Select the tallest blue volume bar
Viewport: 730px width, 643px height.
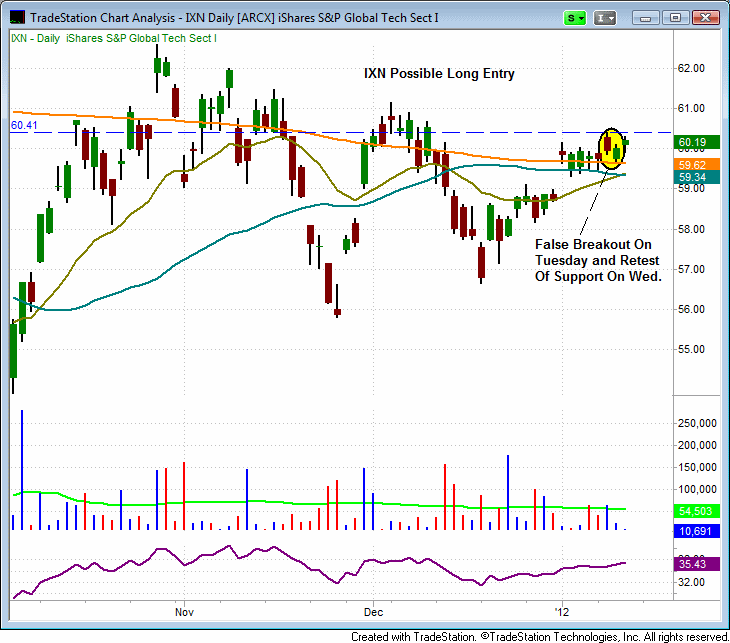pos(22,470)
